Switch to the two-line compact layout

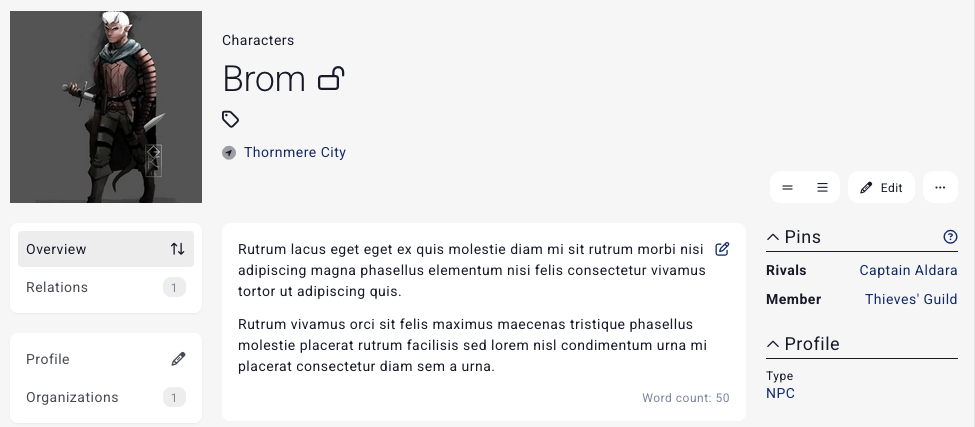(787, 187)
